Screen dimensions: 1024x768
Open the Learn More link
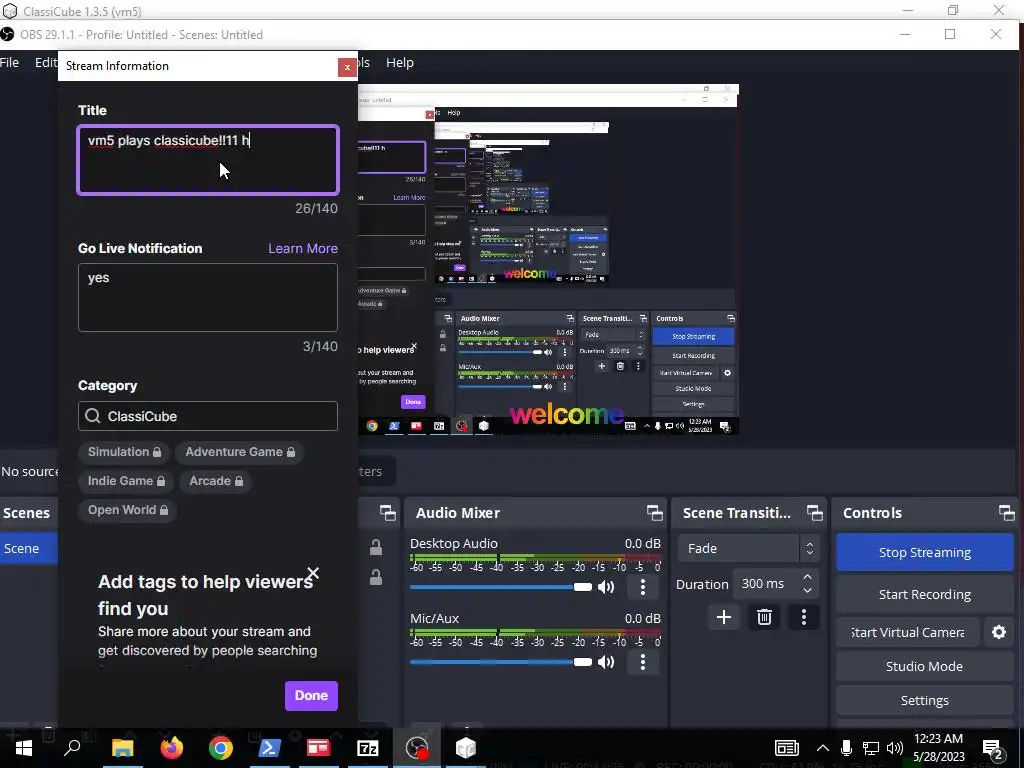click(303, 248)
